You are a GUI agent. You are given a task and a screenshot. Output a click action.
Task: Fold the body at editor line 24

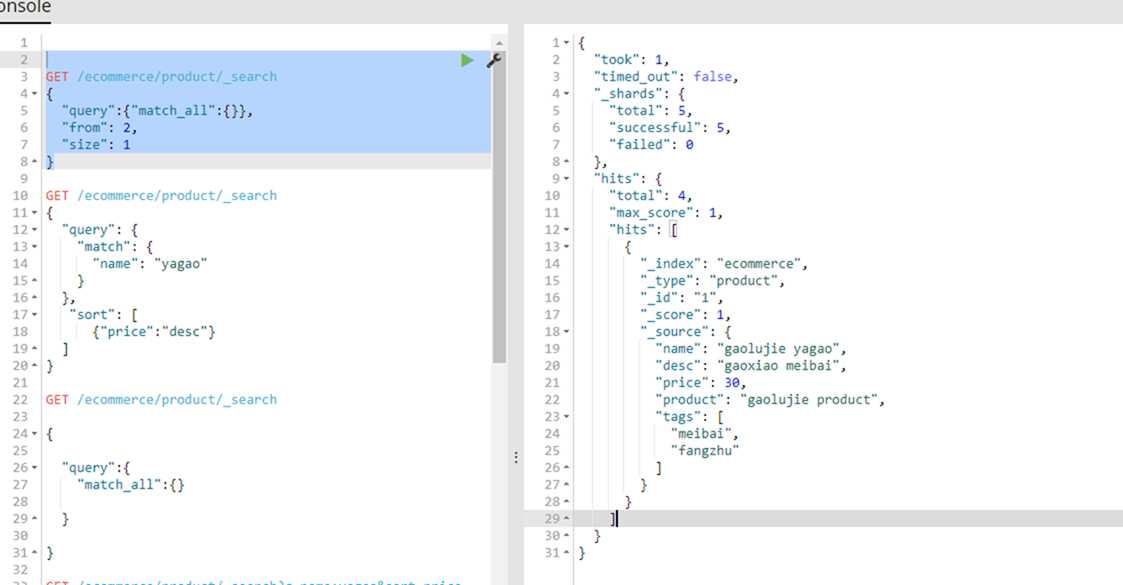pyautogui.click(x=34, y=434)
